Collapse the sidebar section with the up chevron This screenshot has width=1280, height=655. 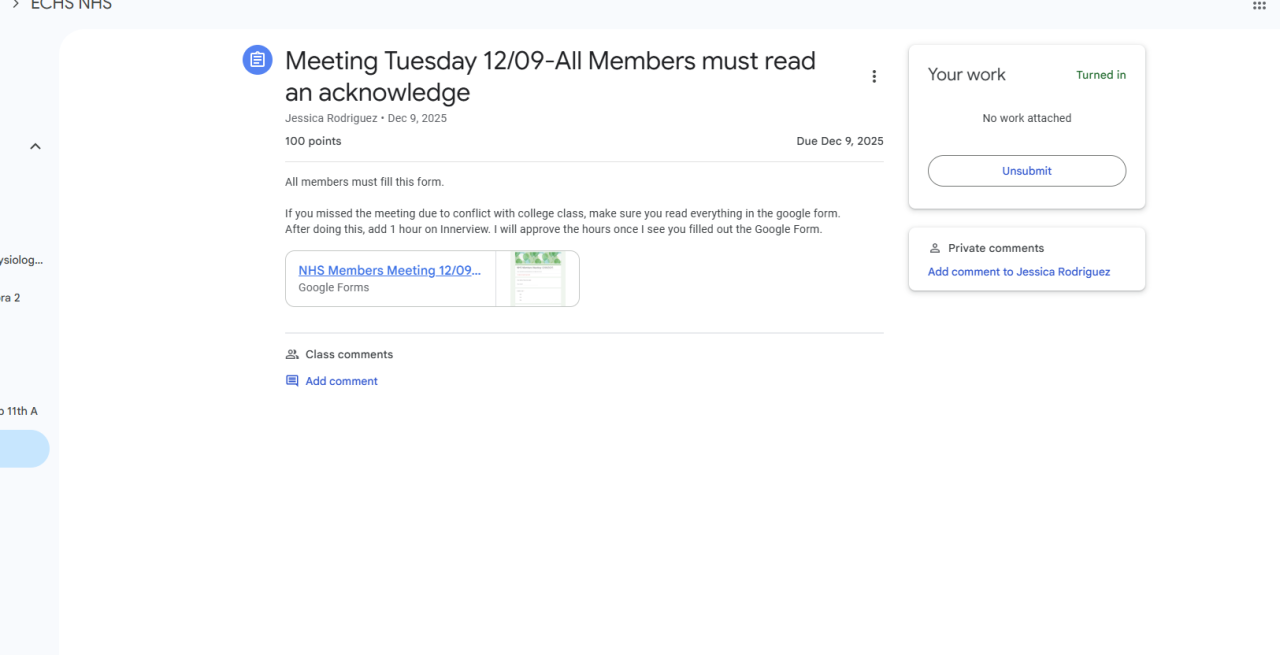(35, 146)
